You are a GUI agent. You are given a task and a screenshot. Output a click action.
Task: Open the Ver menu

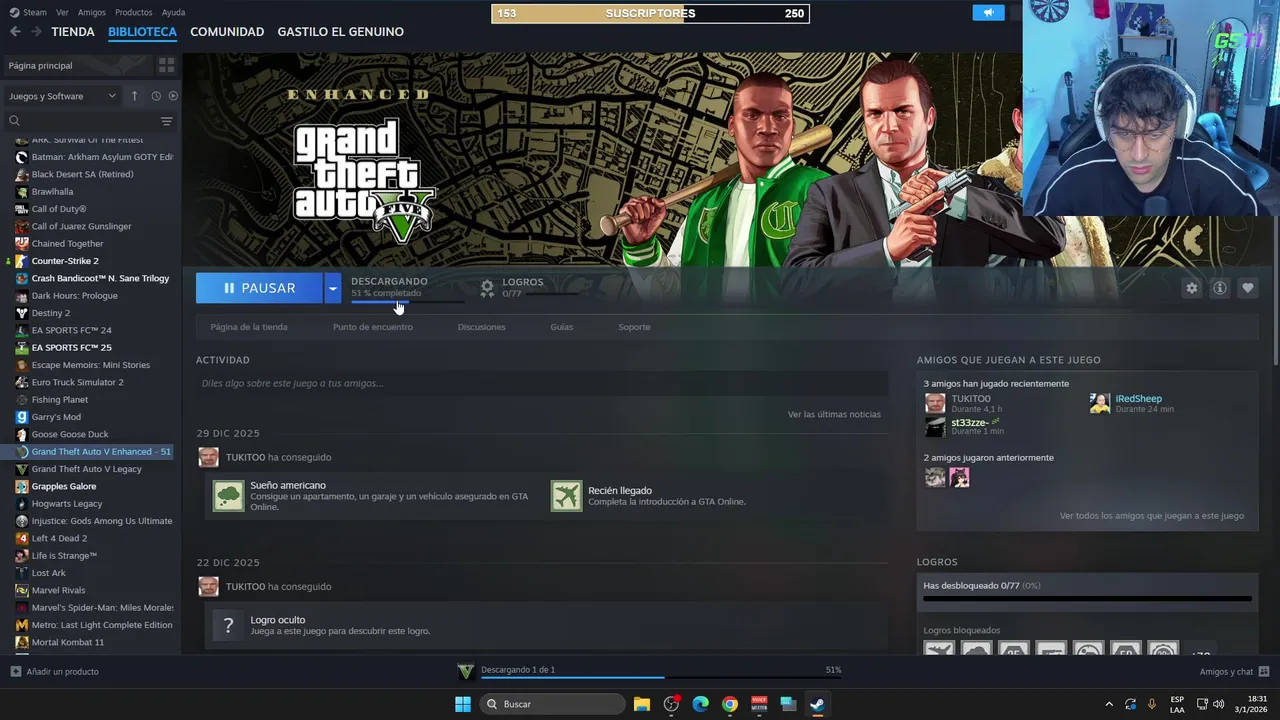pyautogui.click(x=62, y=12)
